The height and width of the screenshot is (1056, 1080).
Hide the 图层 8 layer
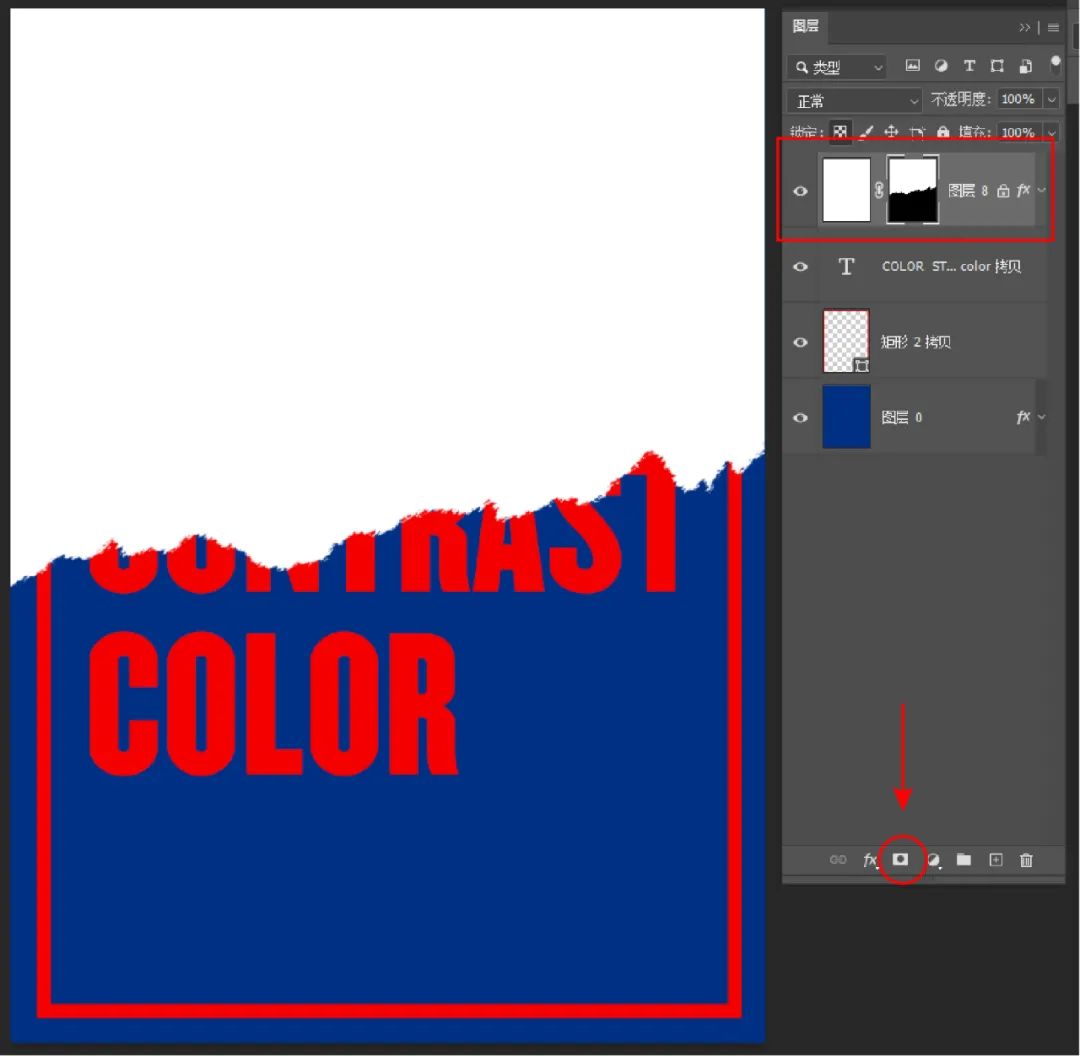[800, 190]
